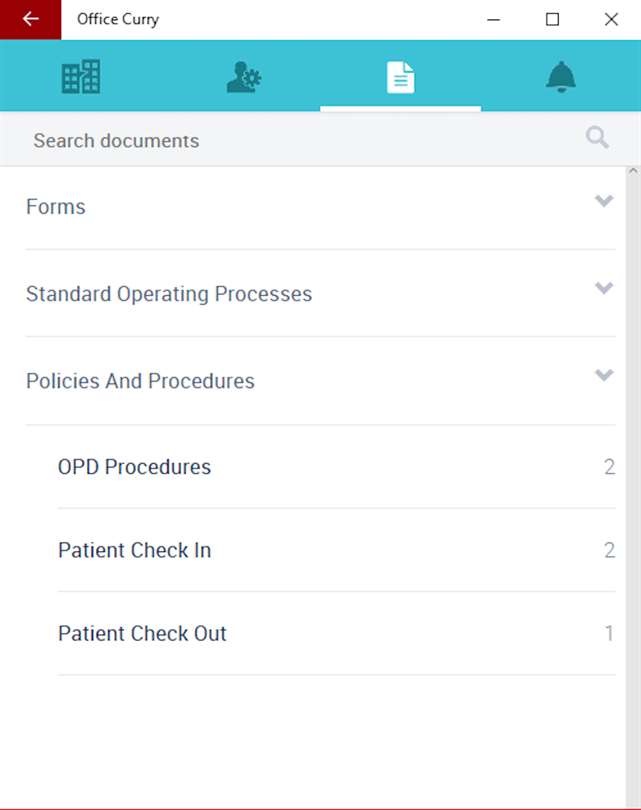
Task: Open the organization buildings tab icon
Action: coord(81,77)
